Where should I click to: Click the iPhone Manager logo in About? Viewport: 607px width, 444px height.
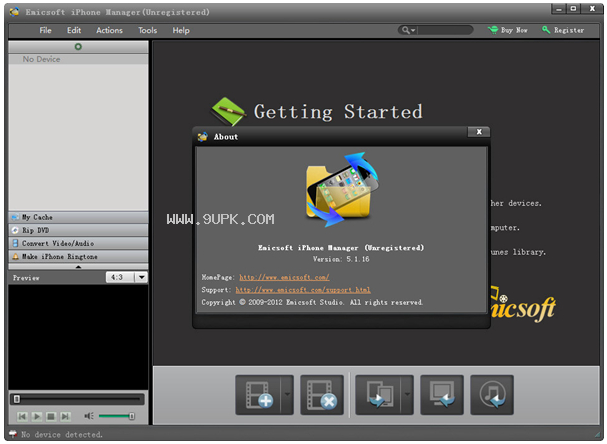341,189
